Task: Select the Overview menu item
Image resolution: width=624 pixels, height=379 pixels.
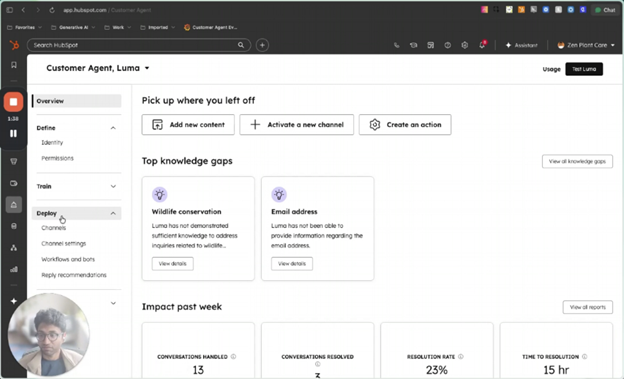Action: (x=77, y=101)
